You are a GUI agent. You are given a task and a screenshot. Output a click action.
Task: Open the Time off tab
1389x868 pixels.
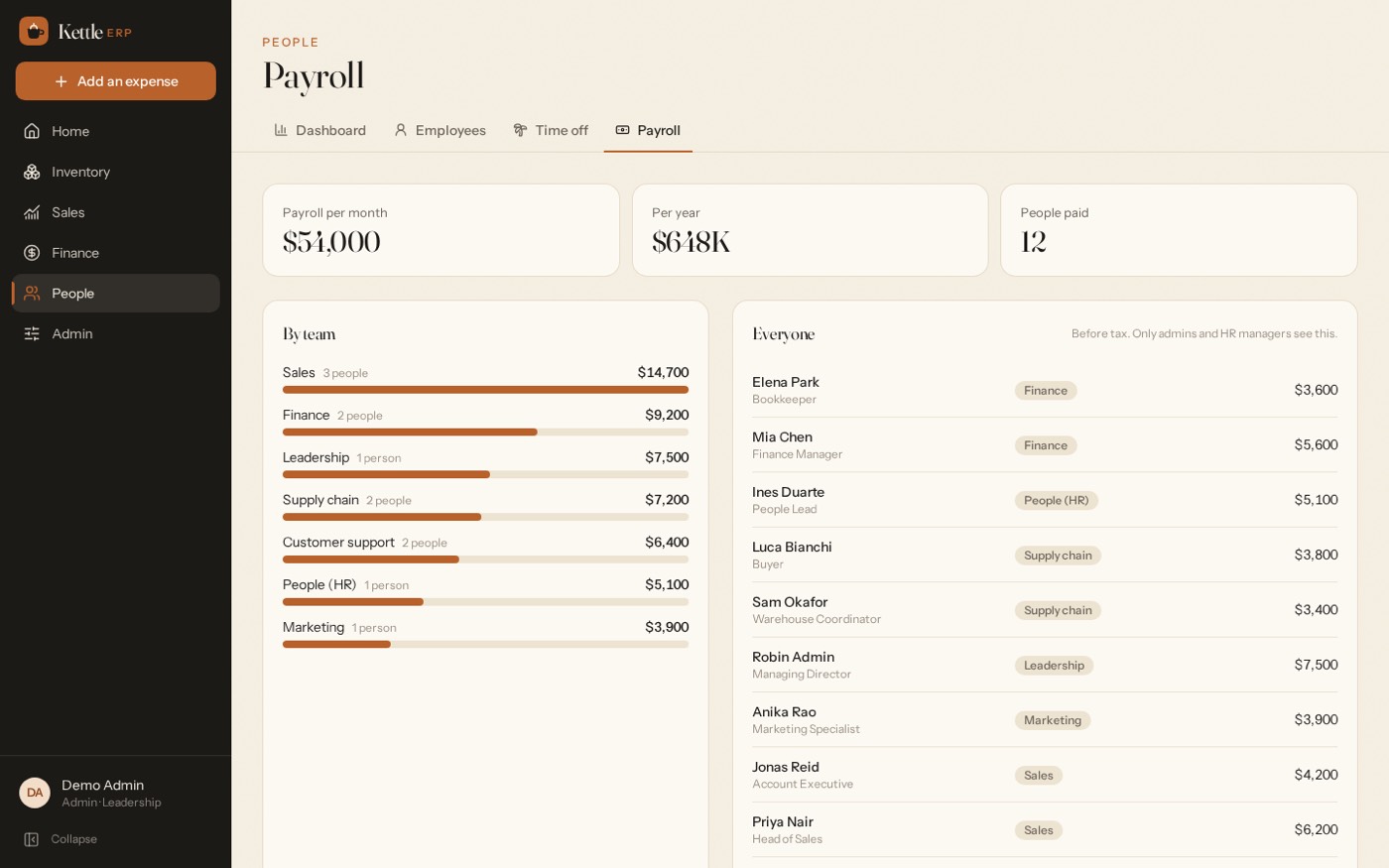click(x=551, y=130)
